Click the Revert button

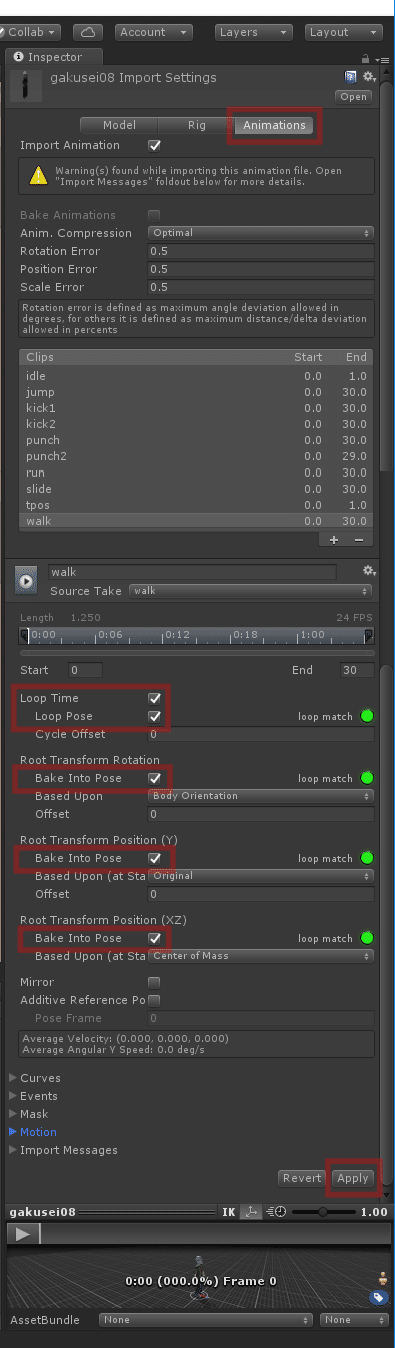click(301, 1178)
